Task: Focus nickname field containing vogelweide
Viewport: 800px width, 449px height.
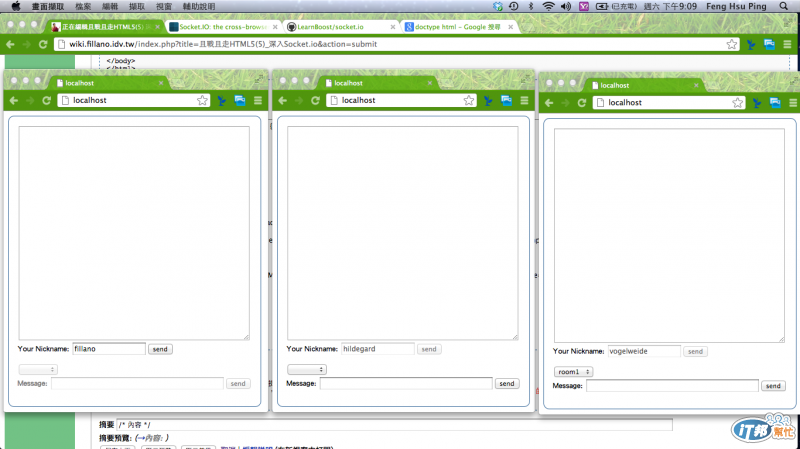Action: pyautogui.click(x=644, y=352)
